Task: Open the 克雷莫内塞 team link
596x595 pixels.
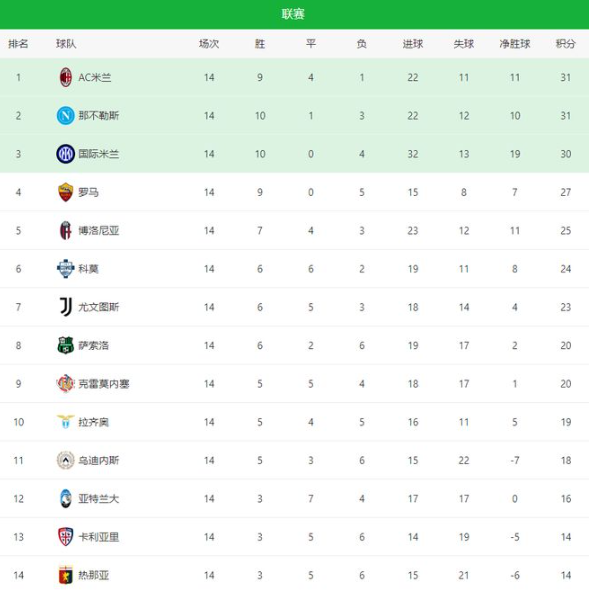Action: click(x=104, y=384)
